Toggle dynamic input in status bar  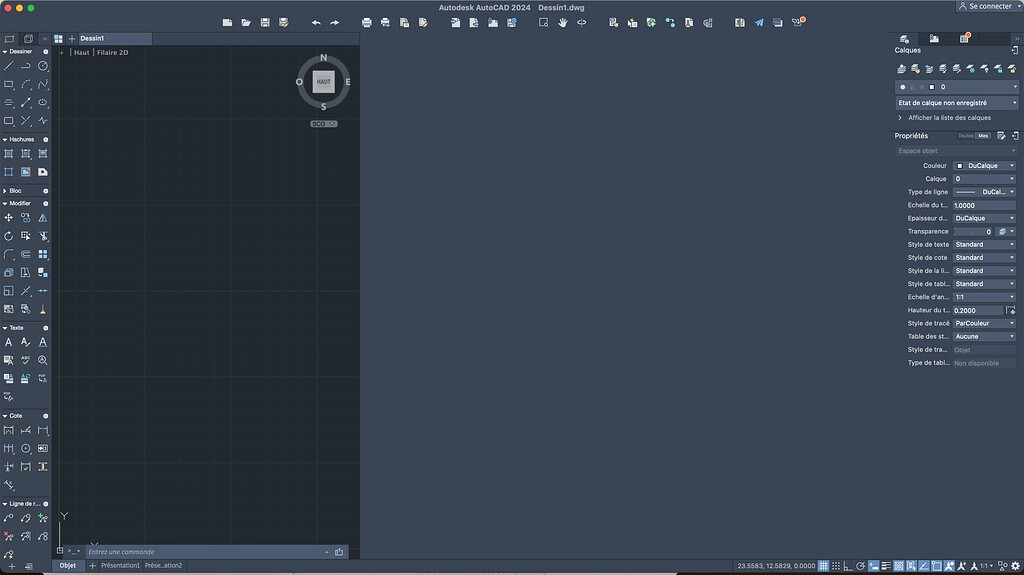pos(874,566)
